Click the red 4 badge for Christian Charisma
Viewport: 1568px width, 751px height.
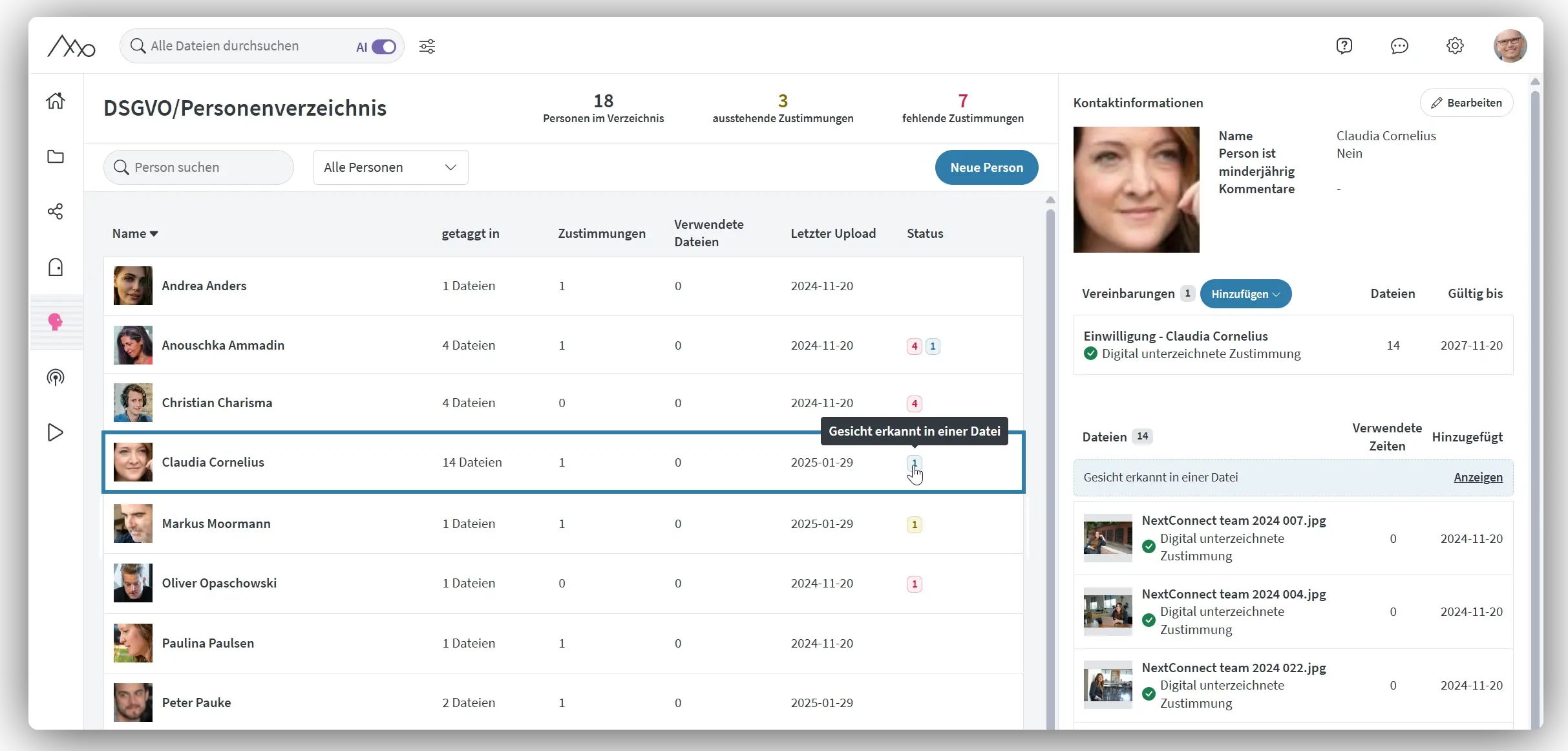click(x=915, y=403)
